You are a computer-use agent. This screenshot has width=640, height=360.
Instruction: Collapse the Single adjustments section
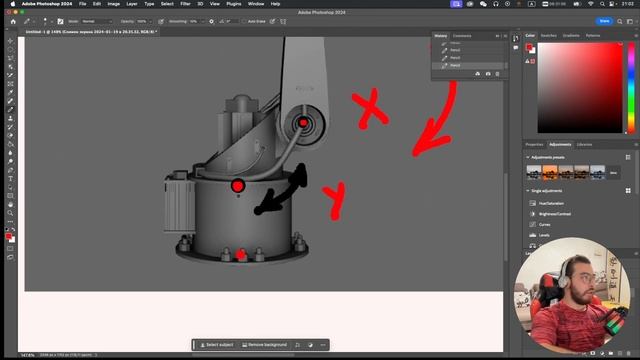click(x=528, y=191)
